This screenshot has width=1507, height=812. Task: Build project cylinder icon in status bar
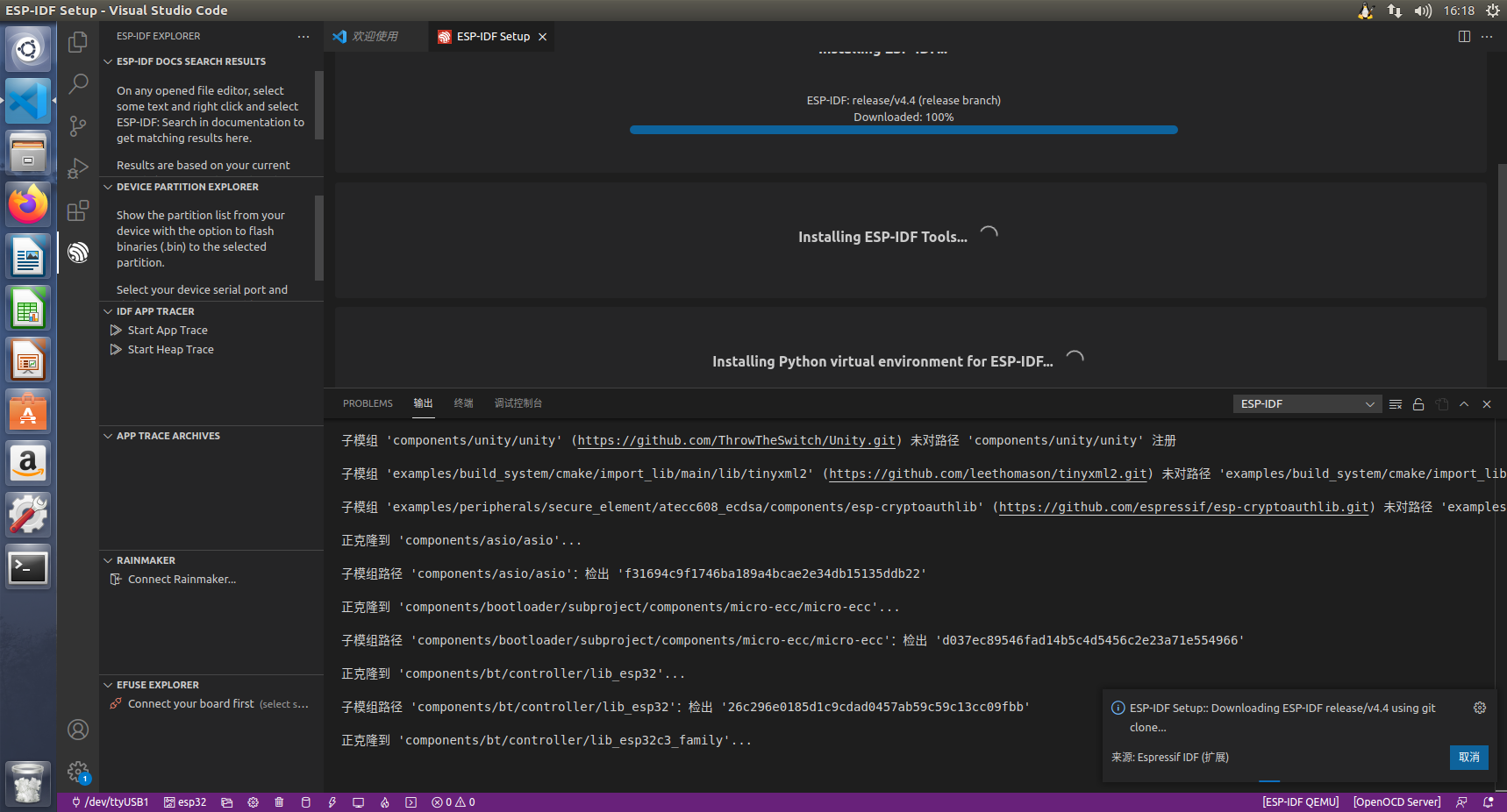[x=305, y=801]
